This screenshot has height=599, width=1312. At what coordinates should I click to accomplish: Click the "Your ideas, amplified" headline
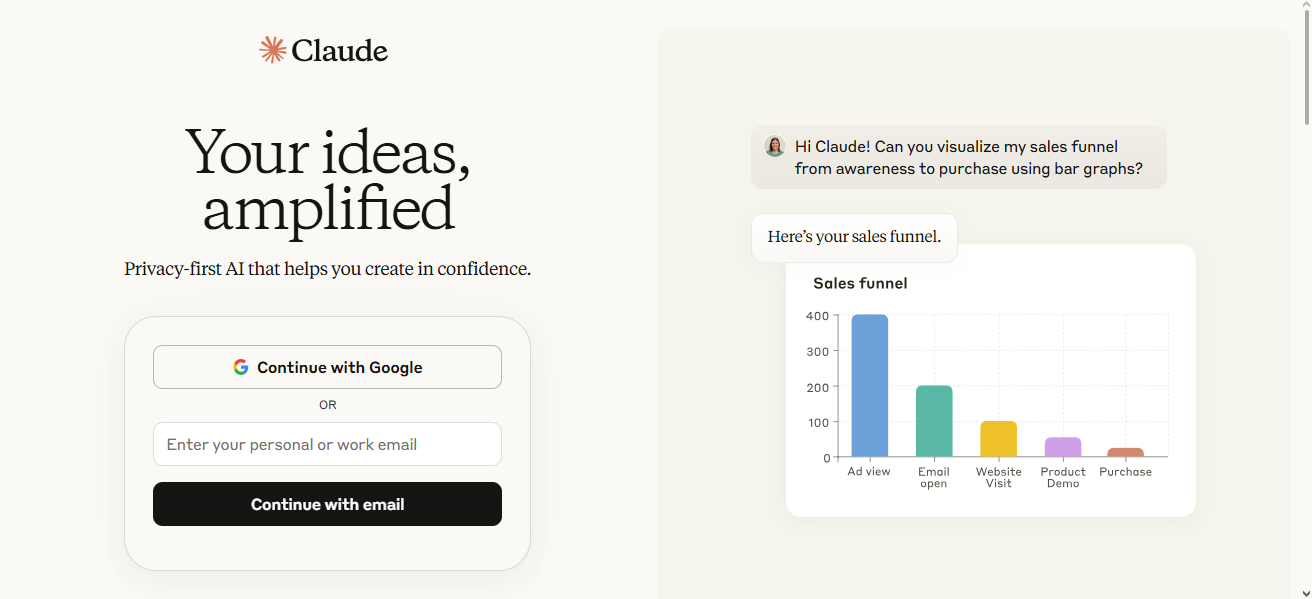[x=328, y=180]
